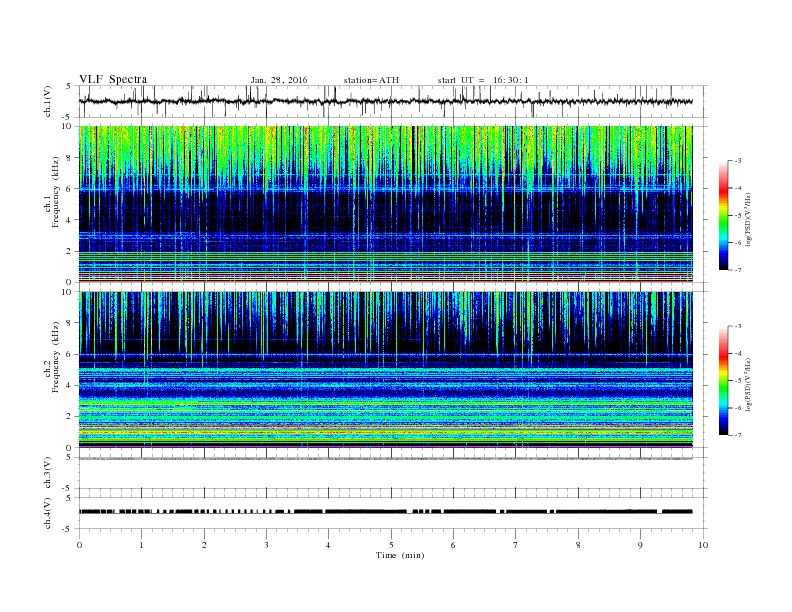The width and height of the screenshot is (792, 612).
Task: Click the "1" tick on the time axis
Action: tap(141, 545)
